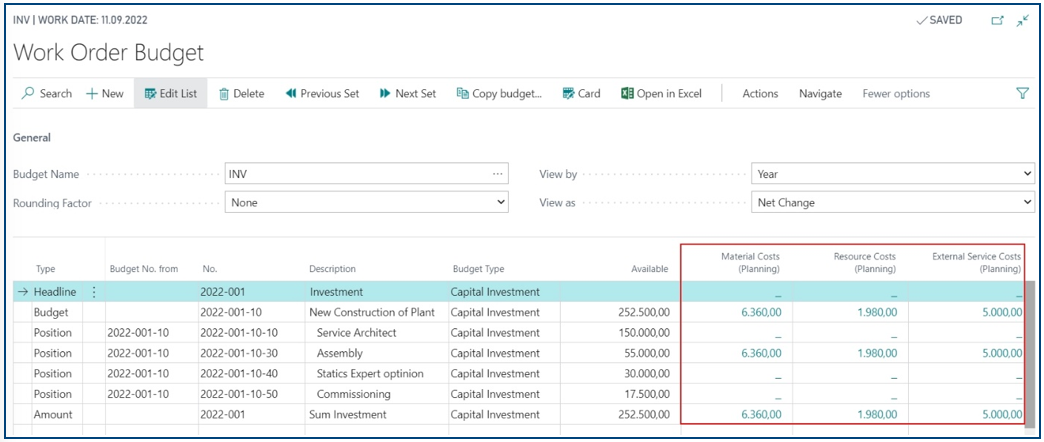Sort by the Available column header
Image resolution: width=1044 pixels, height=442 pixels.
click(650, 269)
